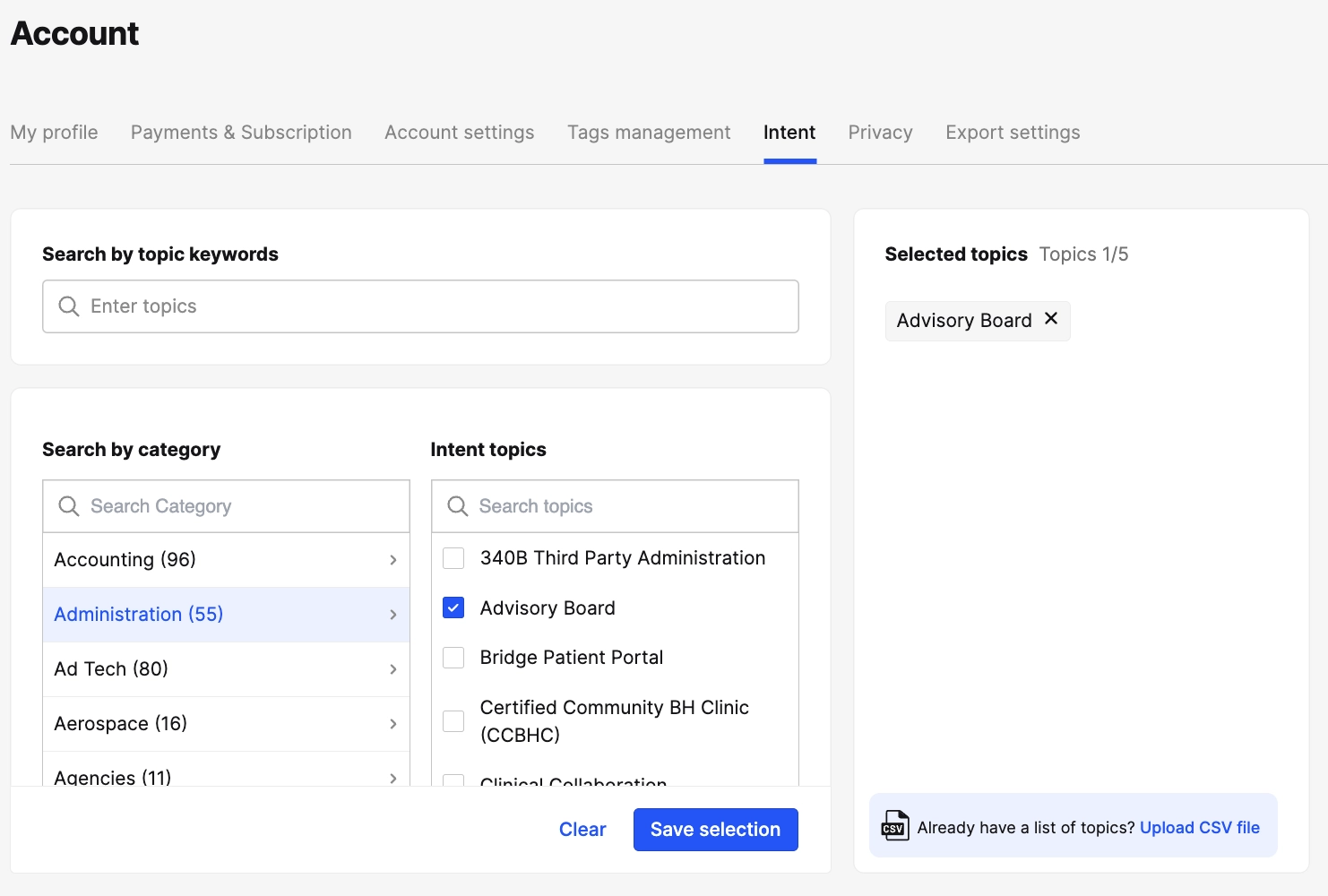Viewport: 1328px width, 896px height.
Task: Click the magnifier icon in the topic keywords search
Action: (x=69, y=306)
